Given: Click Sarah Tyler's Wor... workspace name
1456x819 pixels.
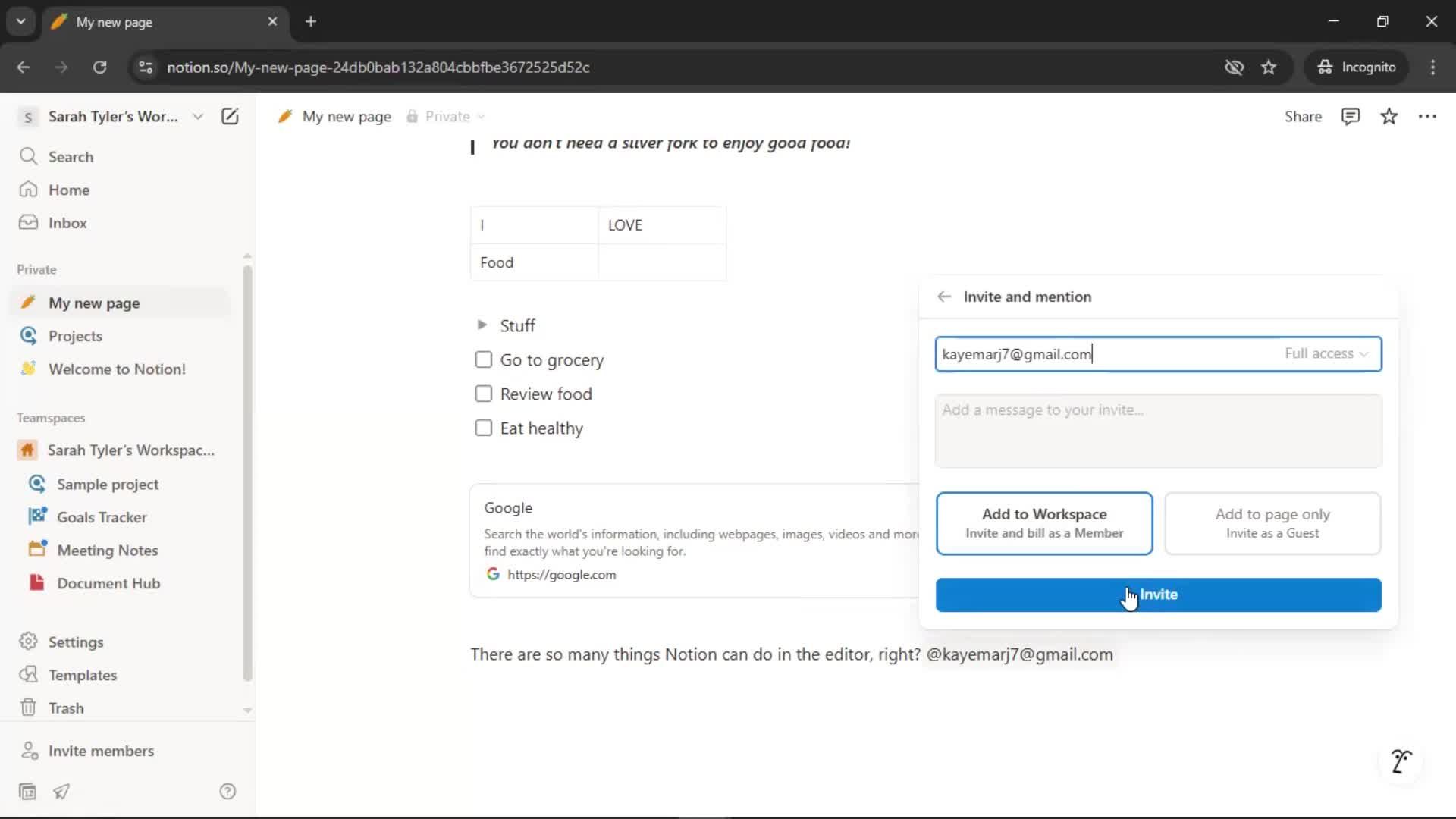Looking at the screenshot, I should tap(113, 117).
